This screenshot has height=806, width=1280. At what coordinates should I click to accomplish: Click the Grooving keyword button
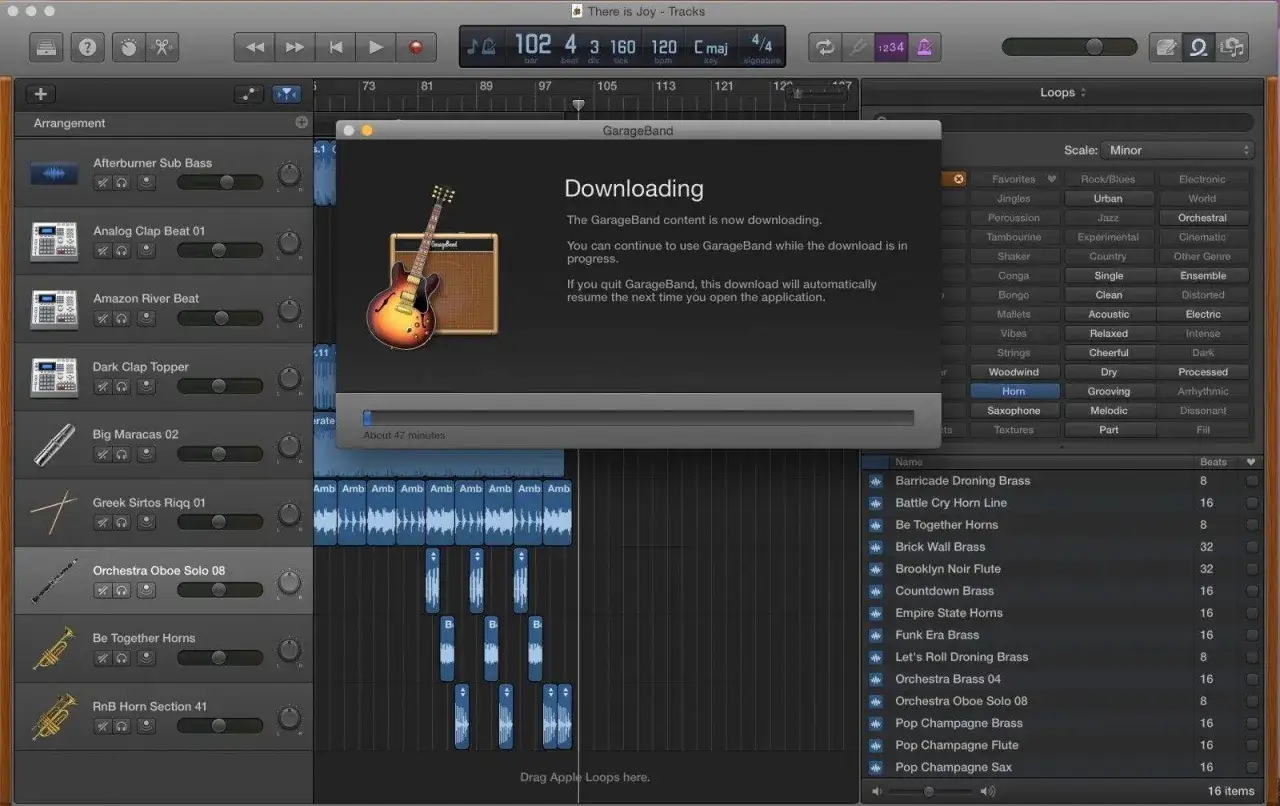tap(1108, 391)
